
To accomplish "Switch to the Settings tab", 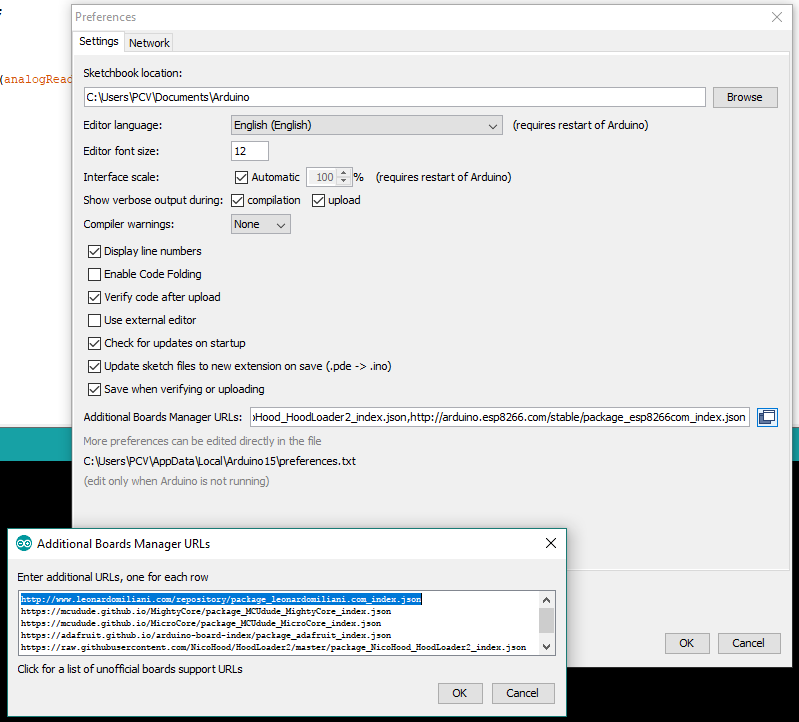I will 99,41.
